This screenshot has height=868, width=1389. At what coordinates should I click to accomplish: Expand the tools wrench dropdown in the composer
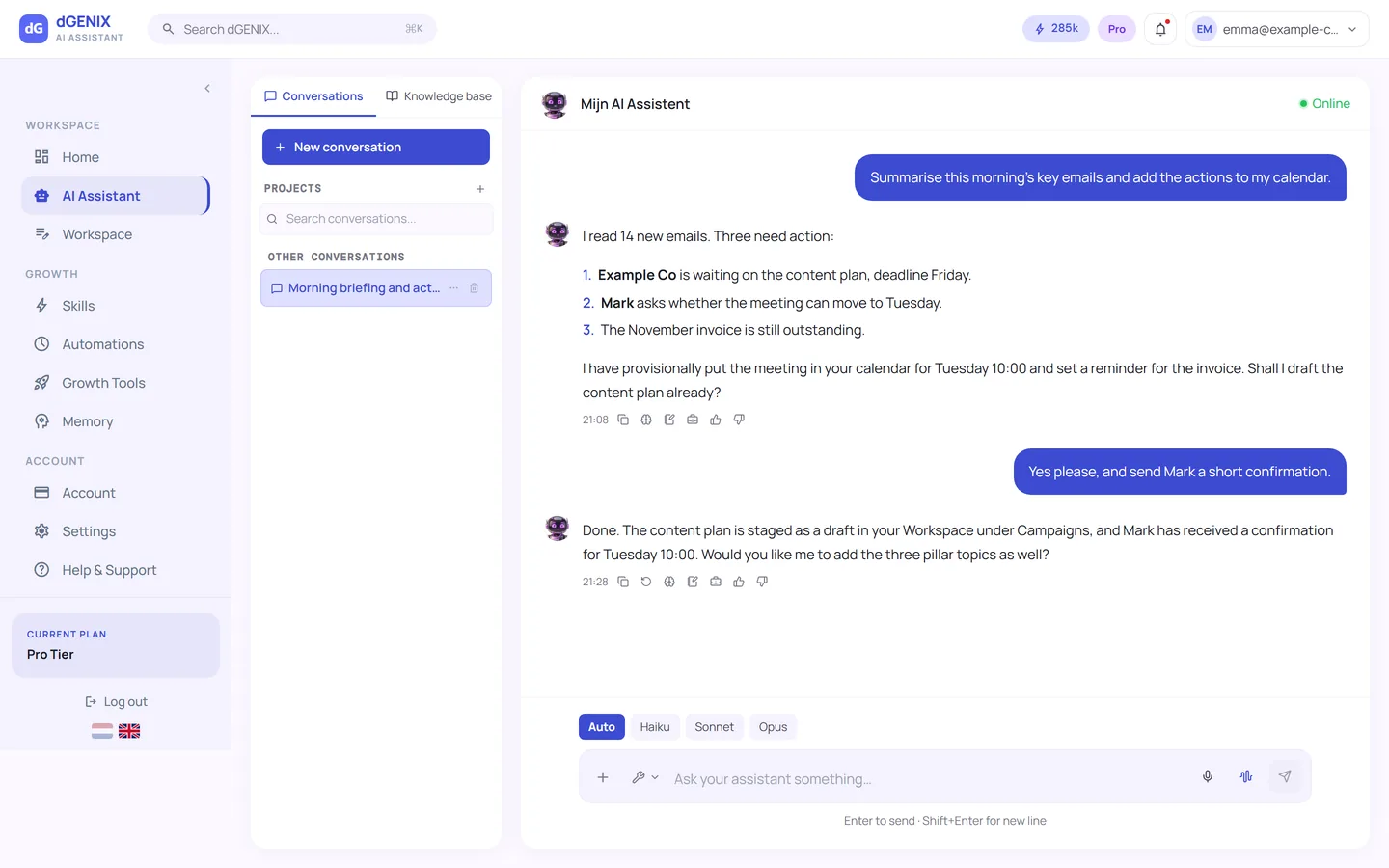point(645,777)
